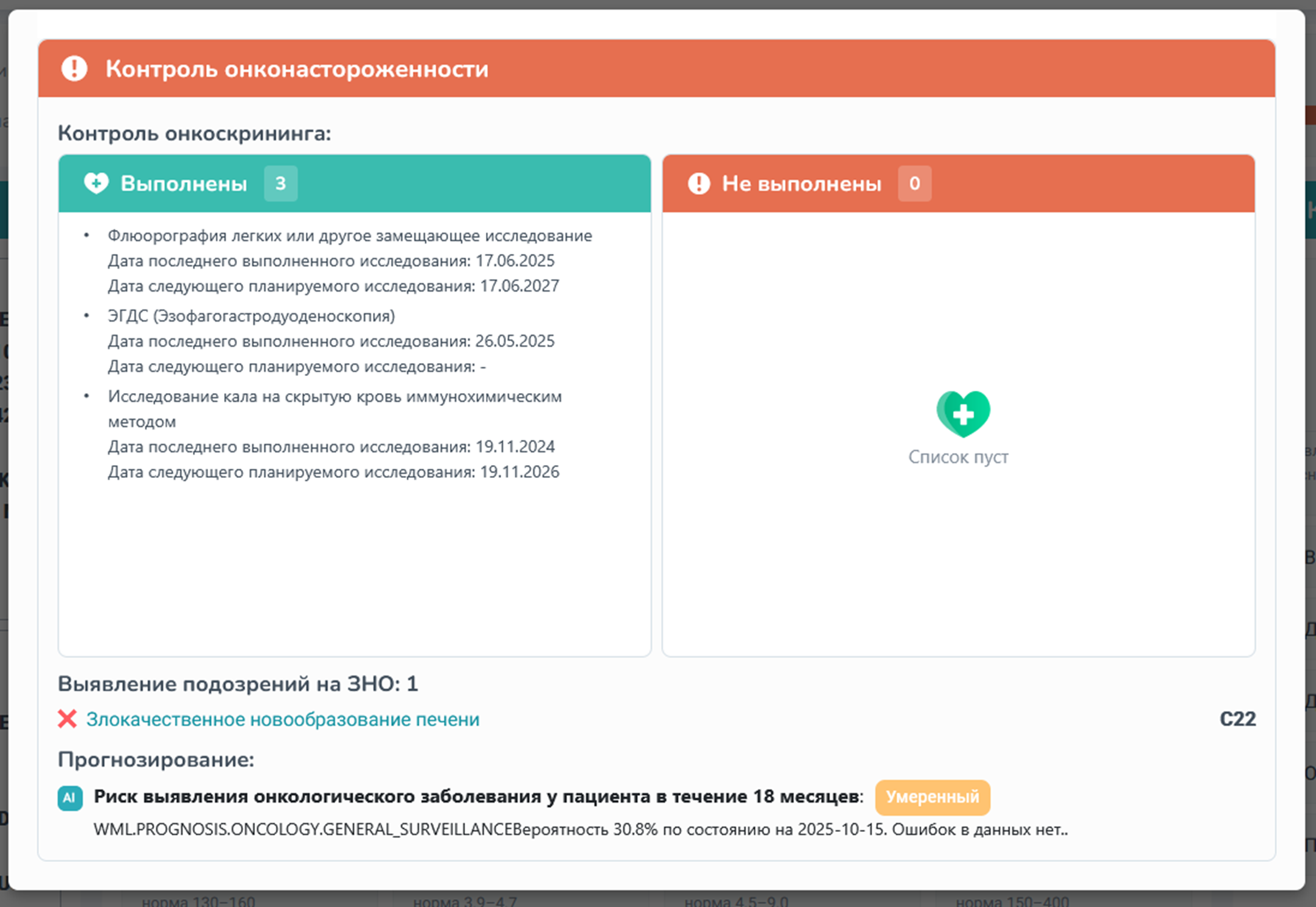
Task: Click the Прогнозирование section heading
Action: point(156,760)
